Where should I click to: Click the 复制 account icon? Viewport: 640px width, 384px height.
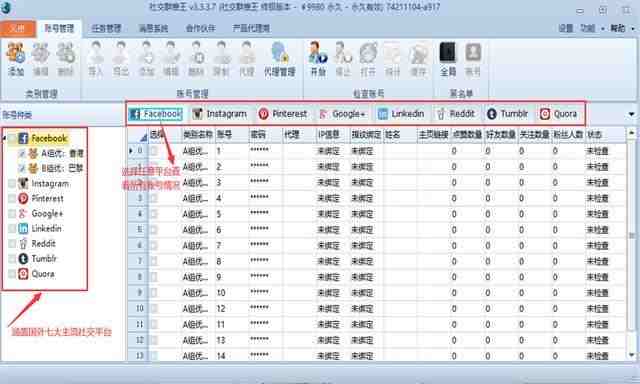(221, 59)
